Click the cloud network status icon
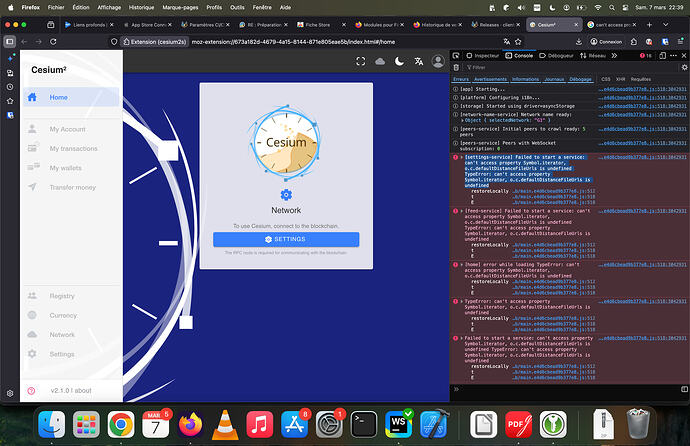Viewport: 690px width, 446px height. pos(381,62)
